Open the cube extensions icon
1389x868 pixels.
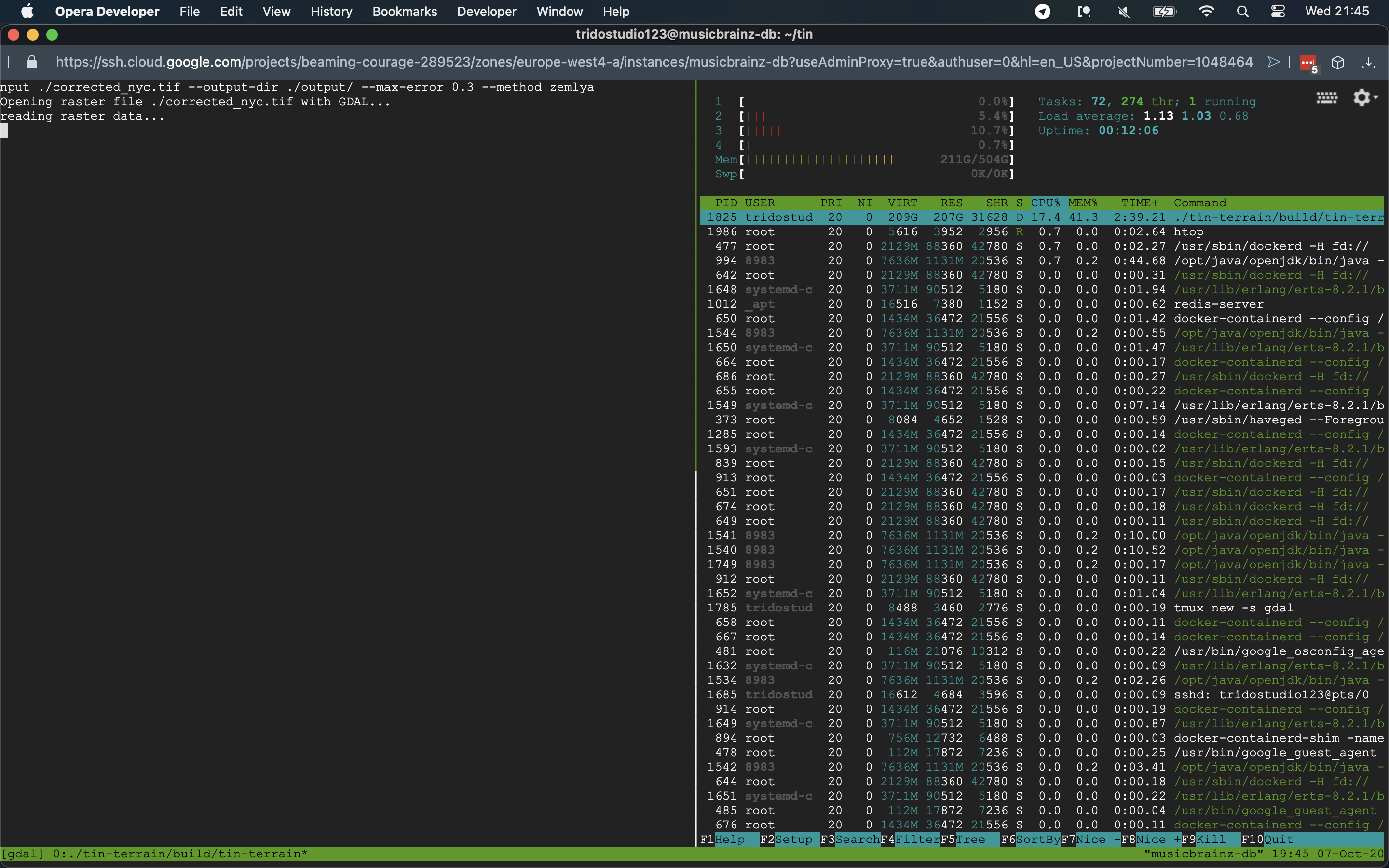coord(1338,63)
